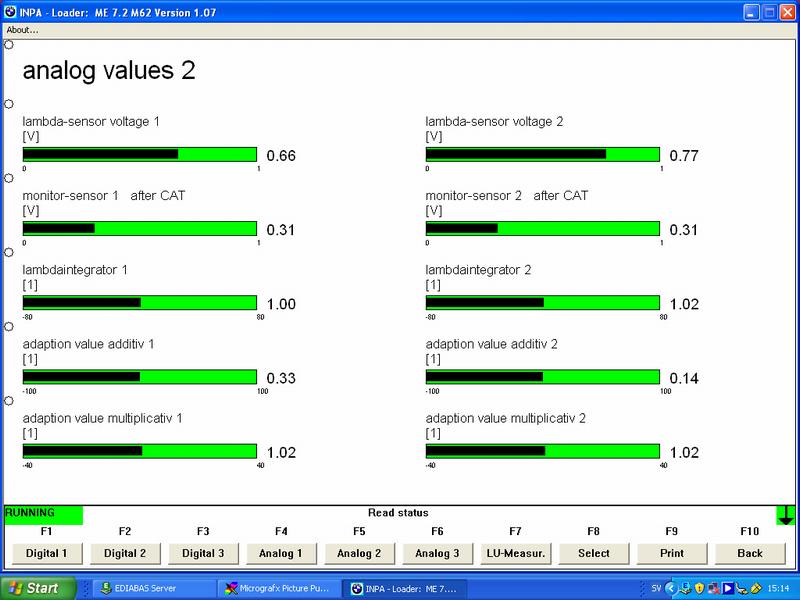Click the circle marker left of adaption value multiplicativ 1
The width and height of the screenshot is (800, 600).
point(9,400)
